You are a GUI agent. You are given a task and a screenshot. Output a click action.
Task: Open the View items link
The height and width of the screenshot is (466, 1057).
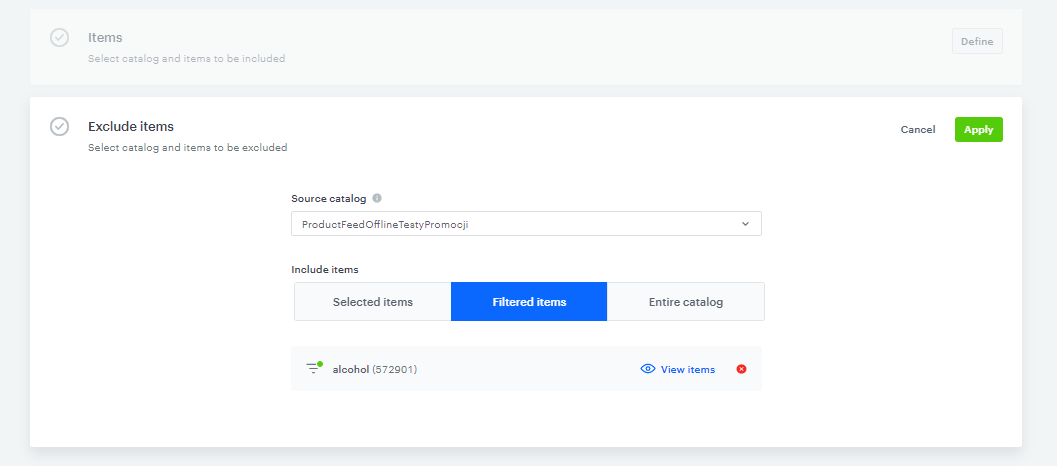(688, 370)
